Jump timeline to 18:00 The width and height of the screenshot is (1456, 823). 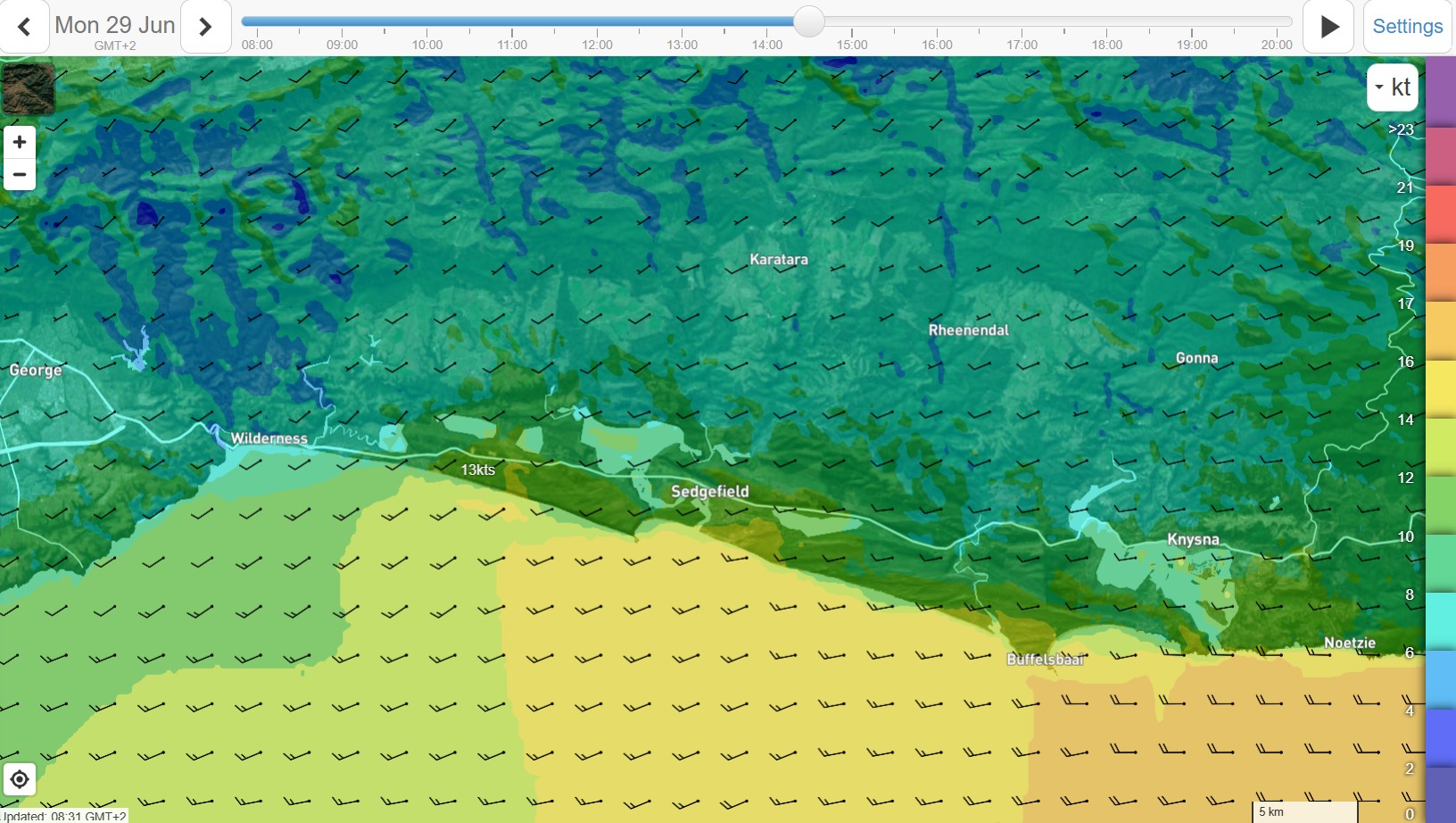[x=1107, y=45]
